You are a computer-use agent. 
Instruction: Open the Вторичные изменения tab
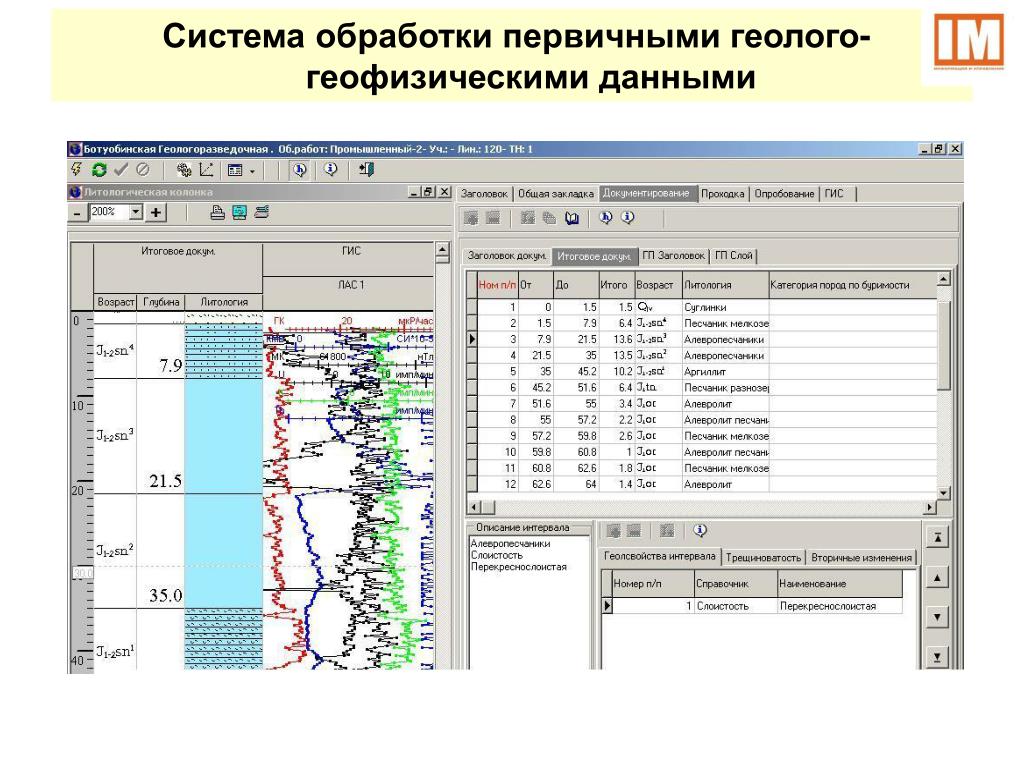click(x=861, y=558)
